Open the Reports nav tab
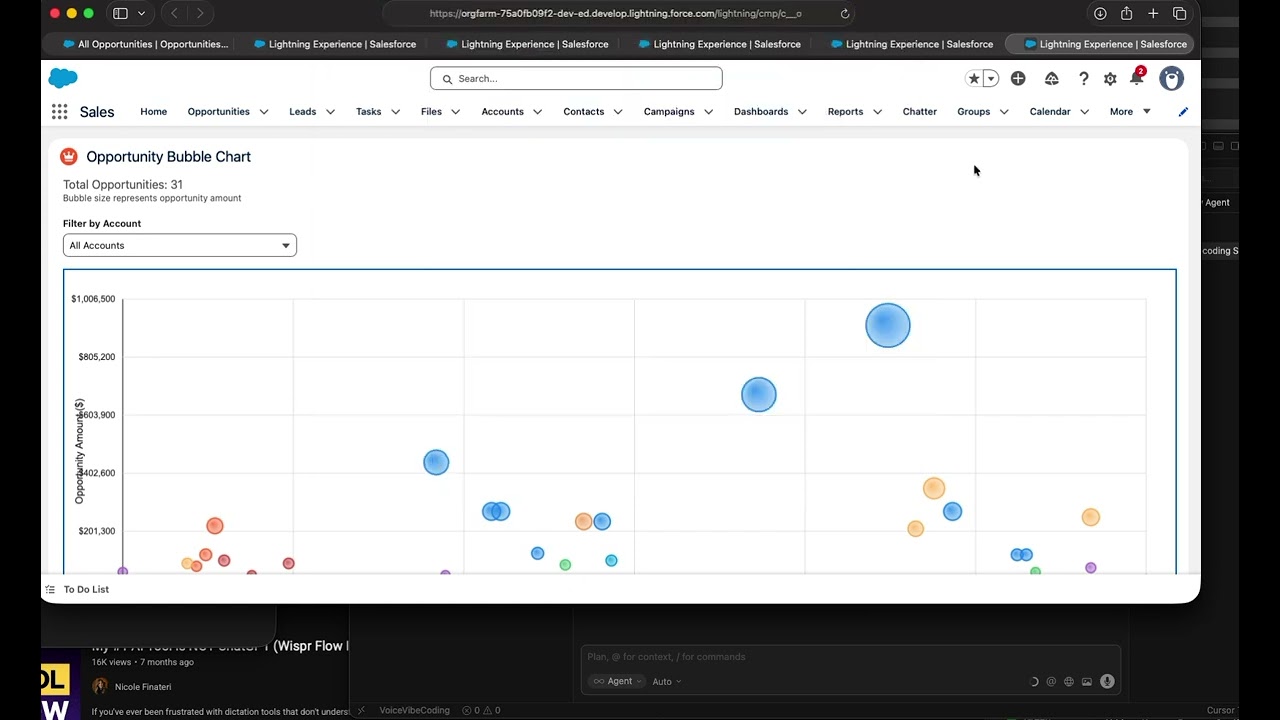1280x720 pixels. 845,112
